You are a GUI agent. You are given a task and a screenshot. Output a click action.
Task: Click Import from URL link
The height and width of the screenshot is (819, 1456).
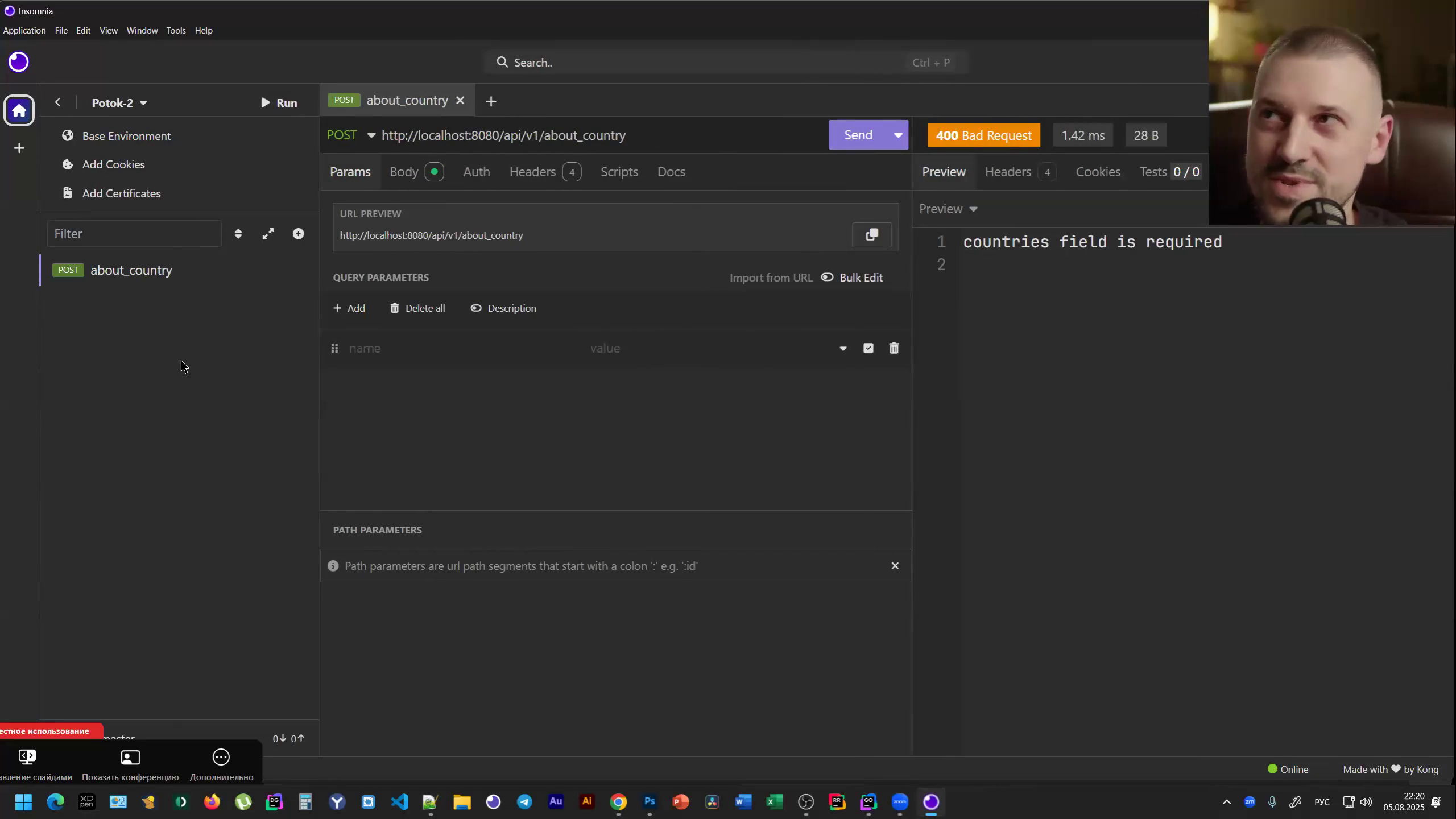(771, 278)
